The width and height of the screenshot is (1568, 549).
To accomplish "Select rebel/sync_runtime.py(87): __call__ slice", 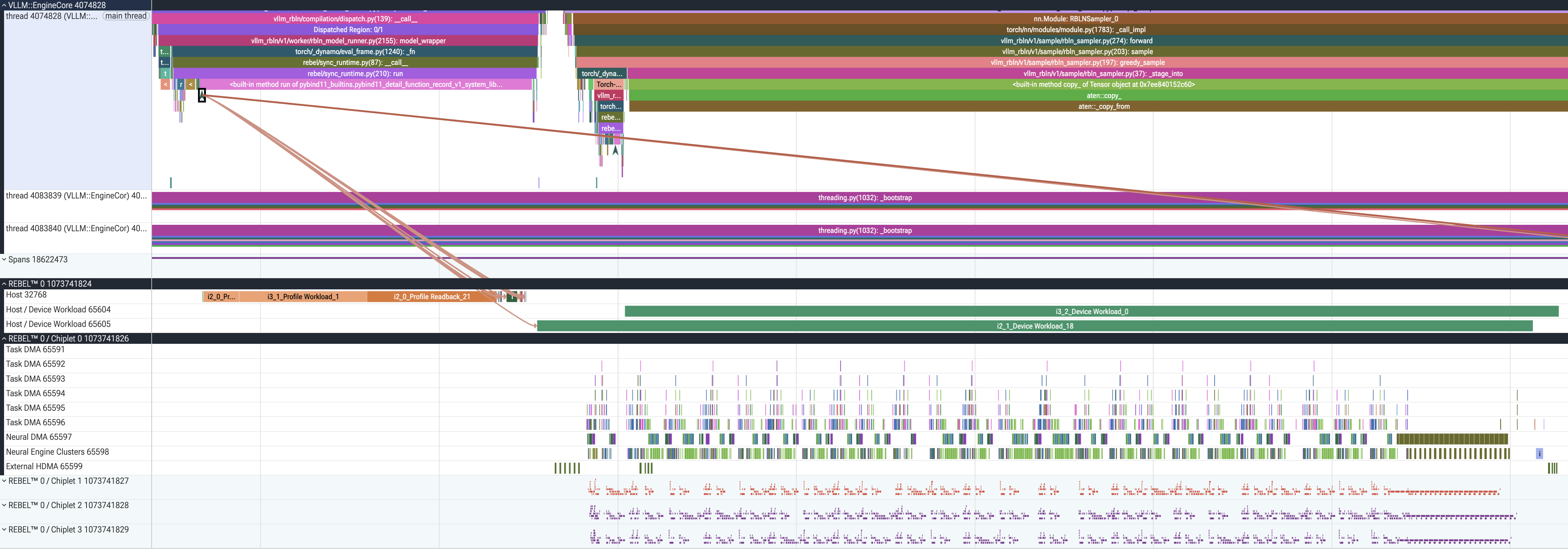I will pos(355,63).
